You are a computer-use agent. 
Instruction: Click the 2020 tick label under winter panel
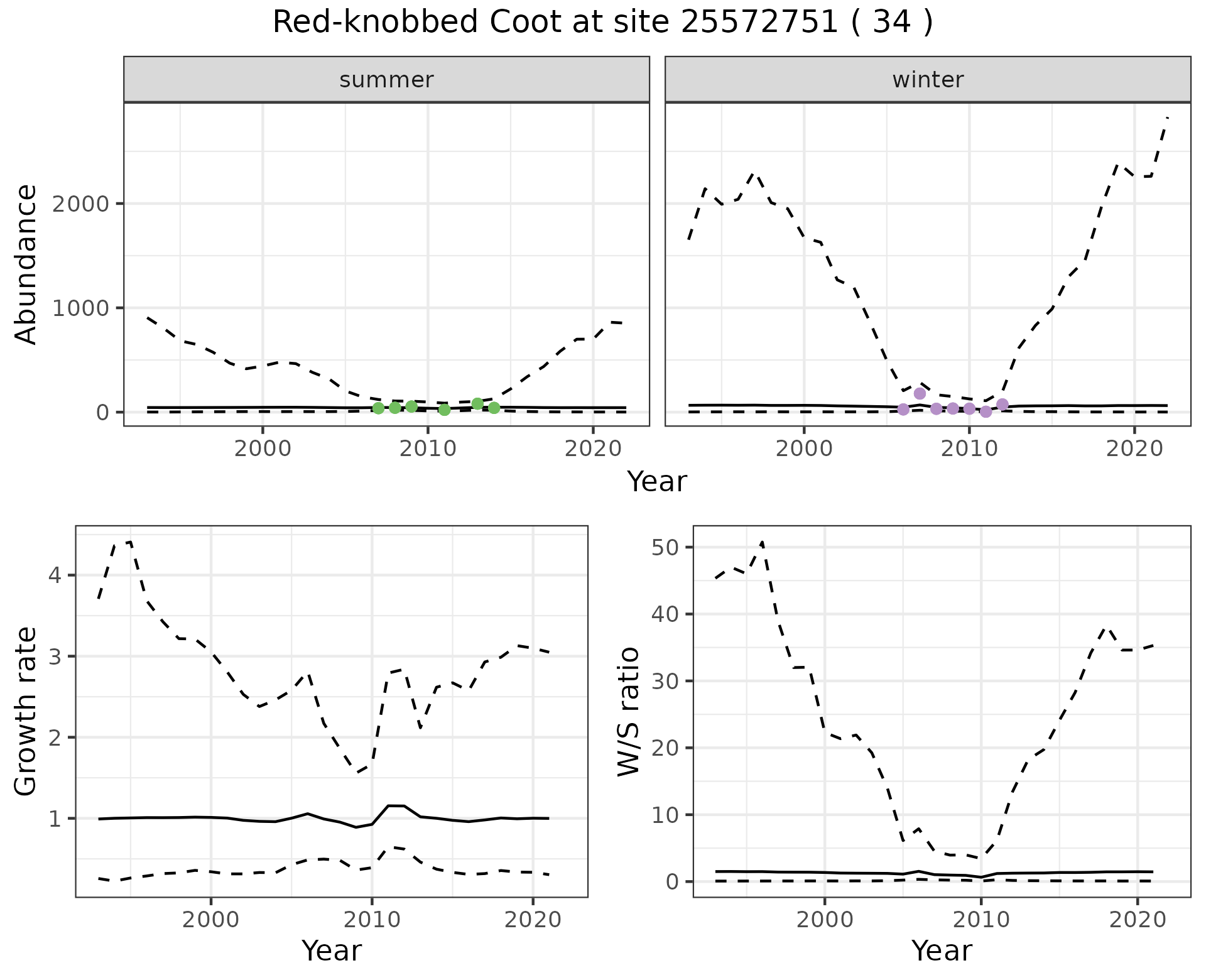[x=1134, y=449]
